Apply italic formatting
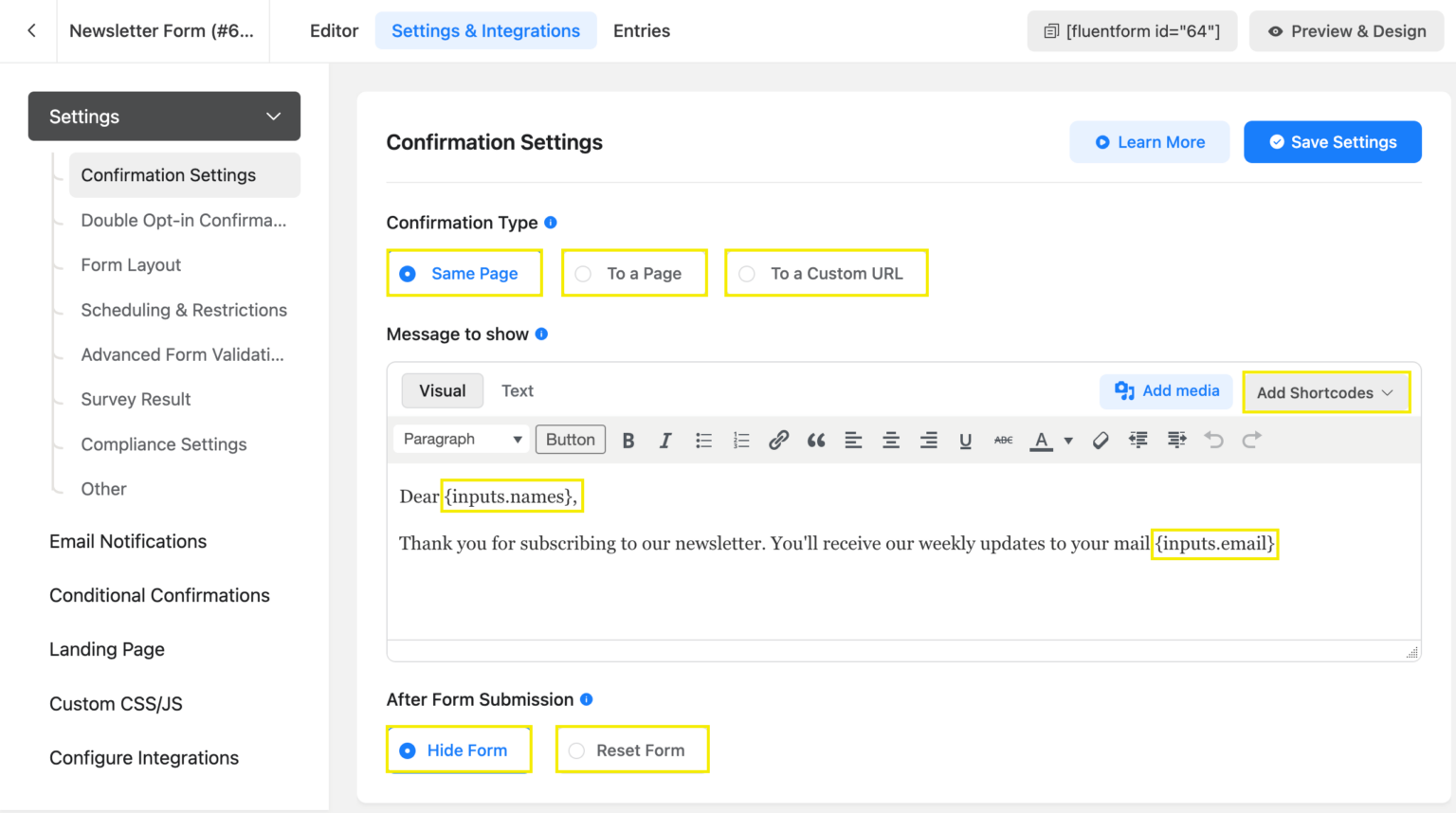This screenshot has height=813, width=1456. pyautogui.click(x=665, y=439)
